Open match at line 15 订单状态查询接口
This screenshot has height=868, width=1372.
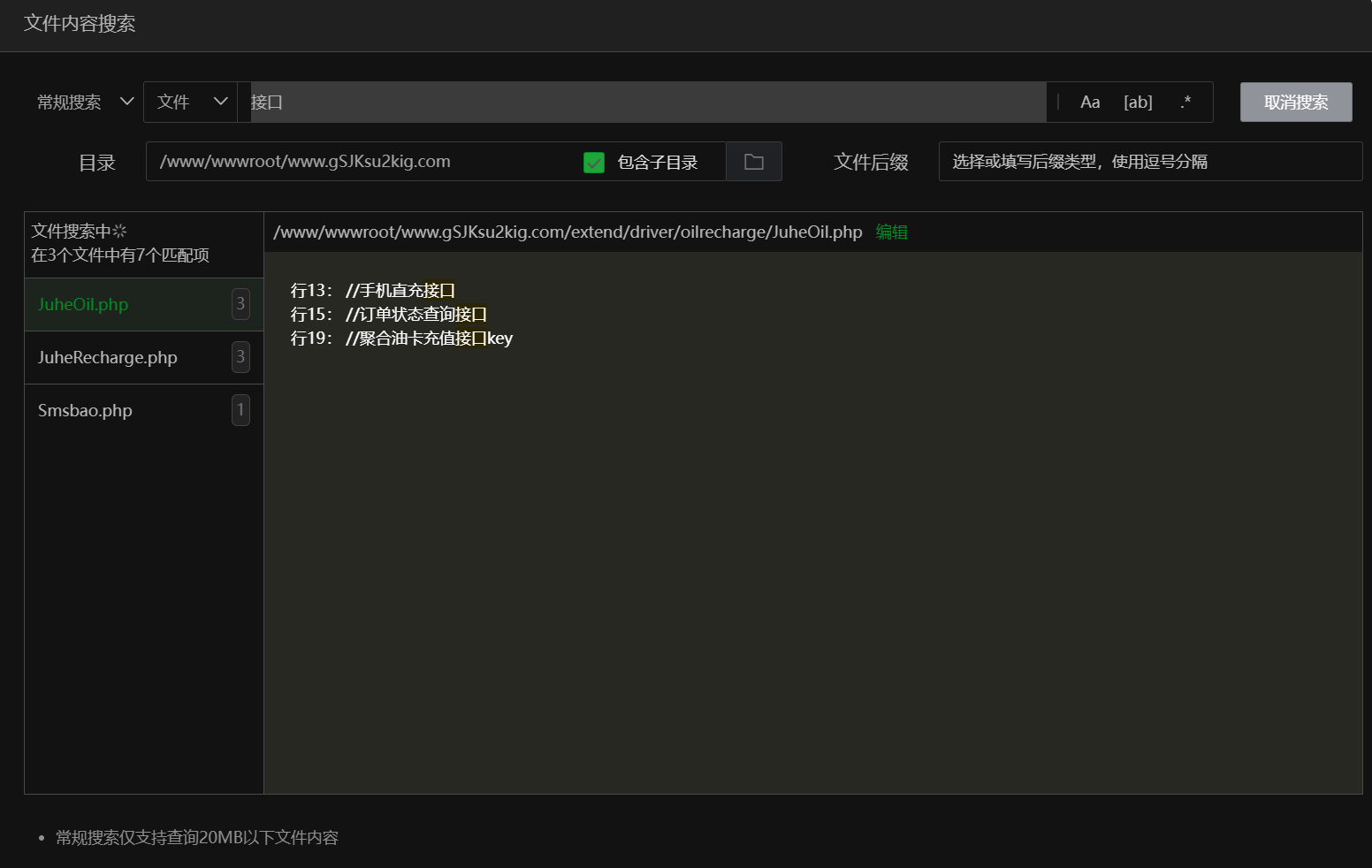tap(415, 315)
